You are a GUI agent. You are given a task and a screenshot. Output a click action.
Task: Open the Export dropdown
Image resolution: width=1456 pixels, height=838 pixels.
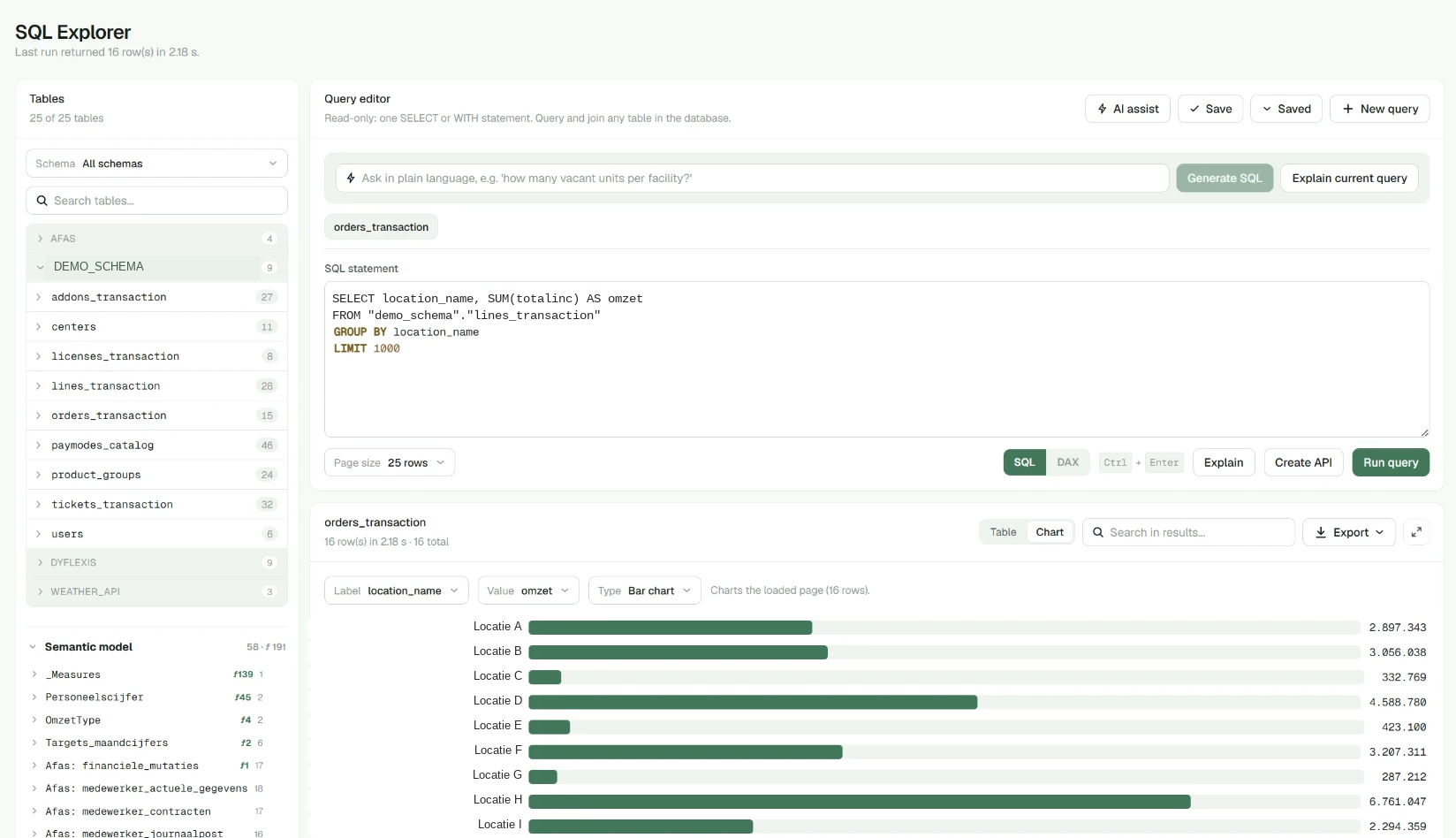[1349, 532]
